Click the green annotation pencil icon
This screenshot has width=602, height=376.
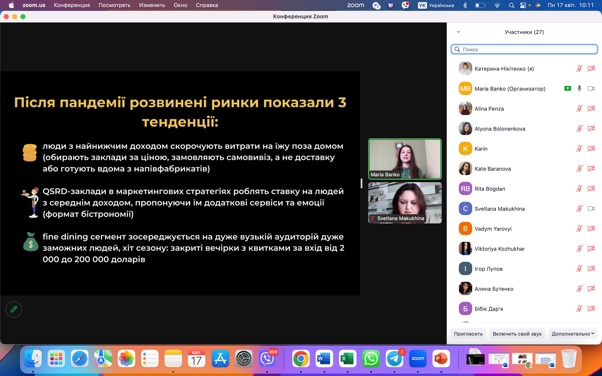[14, 309]
